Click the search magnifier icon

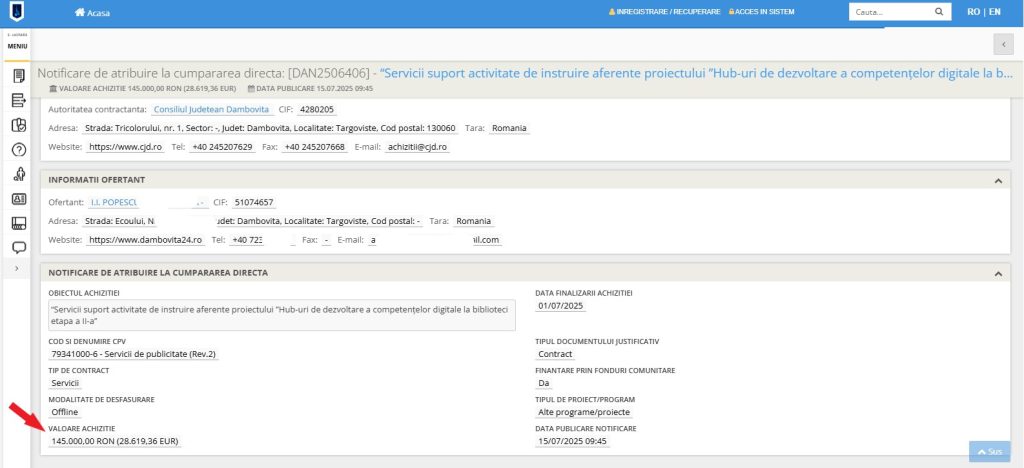[938, 12]
